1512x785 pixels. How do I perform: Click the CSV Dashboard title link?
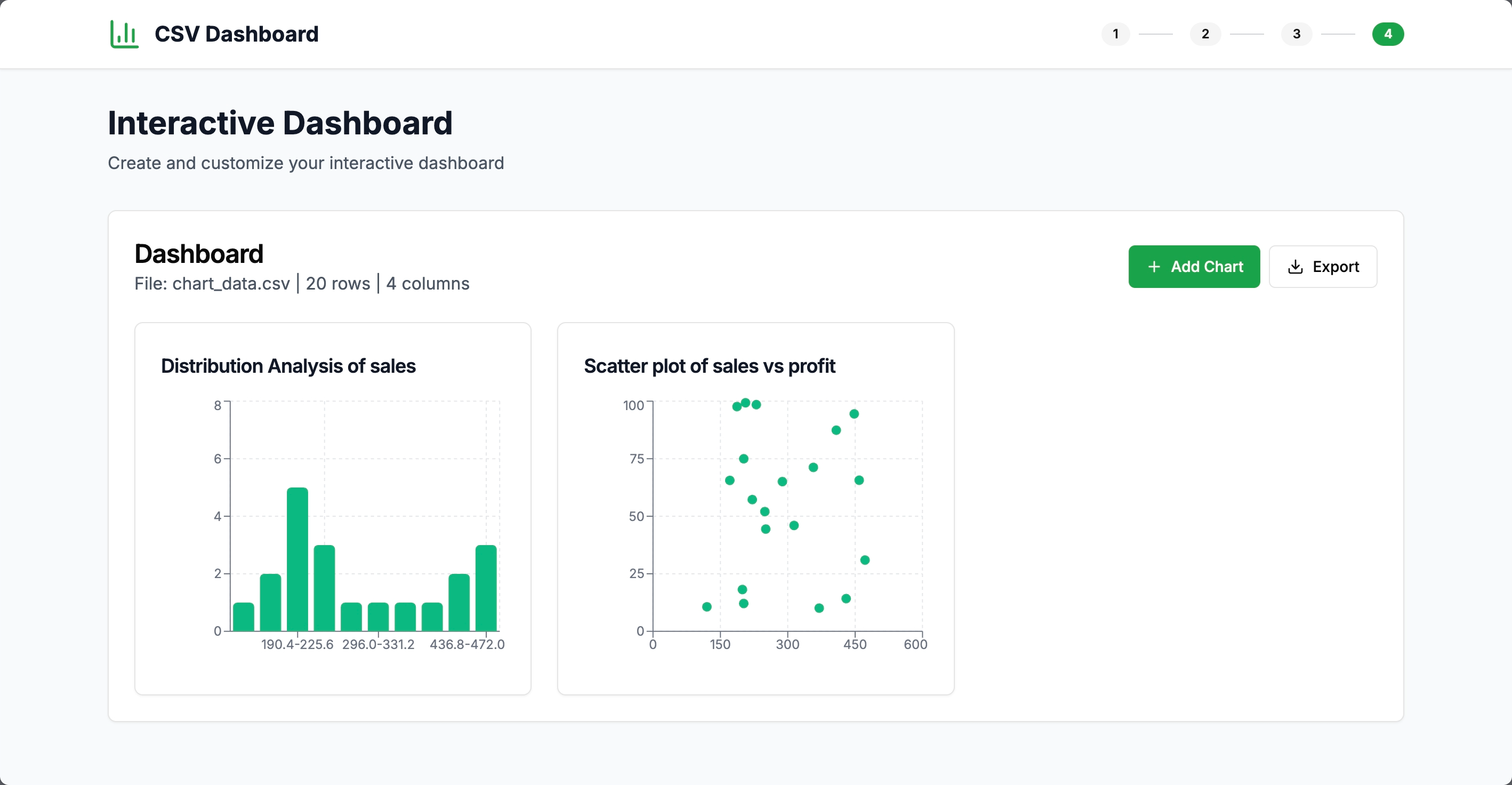point(236,34)
